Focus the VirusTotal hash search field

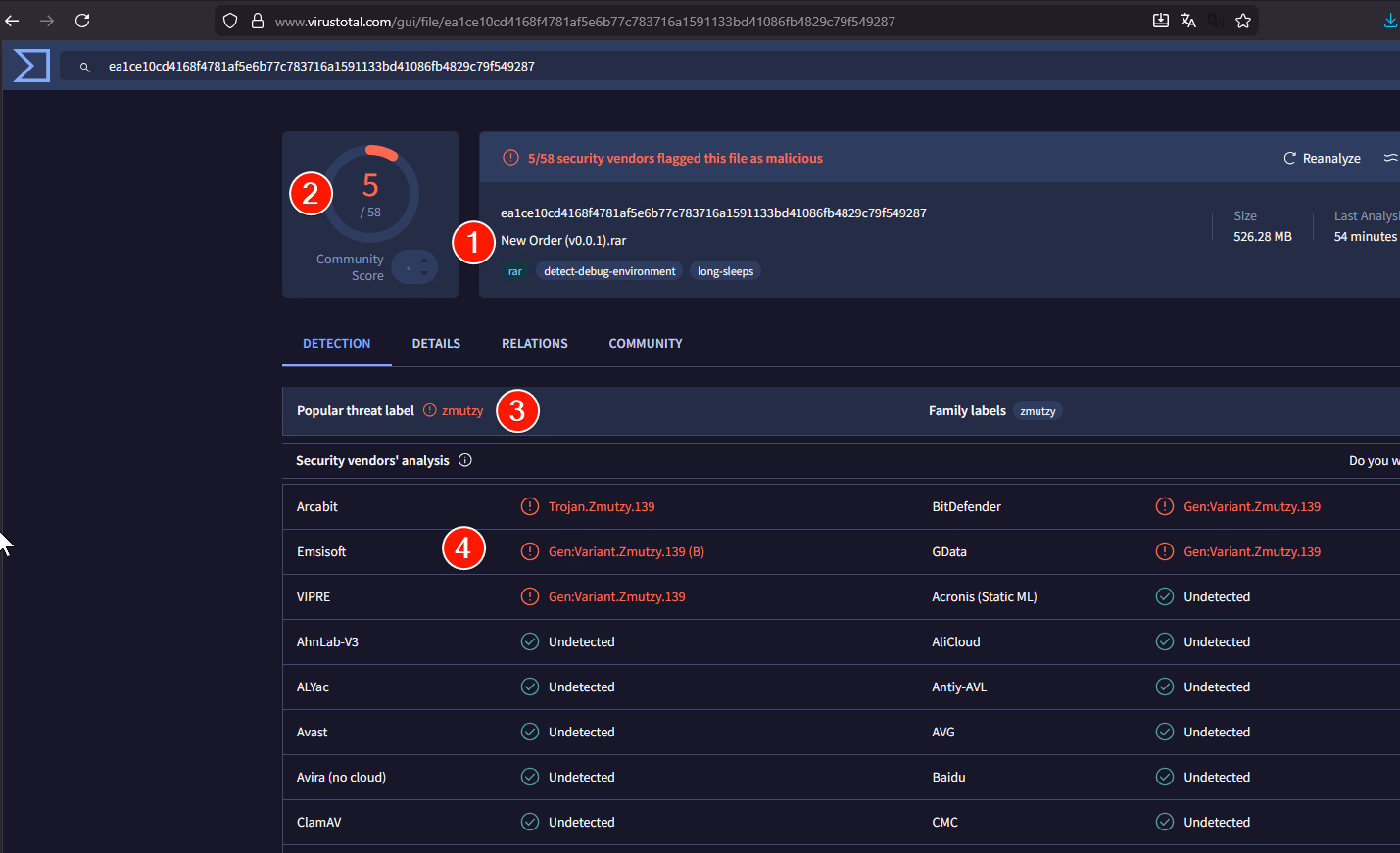click(x=730, y=66)
